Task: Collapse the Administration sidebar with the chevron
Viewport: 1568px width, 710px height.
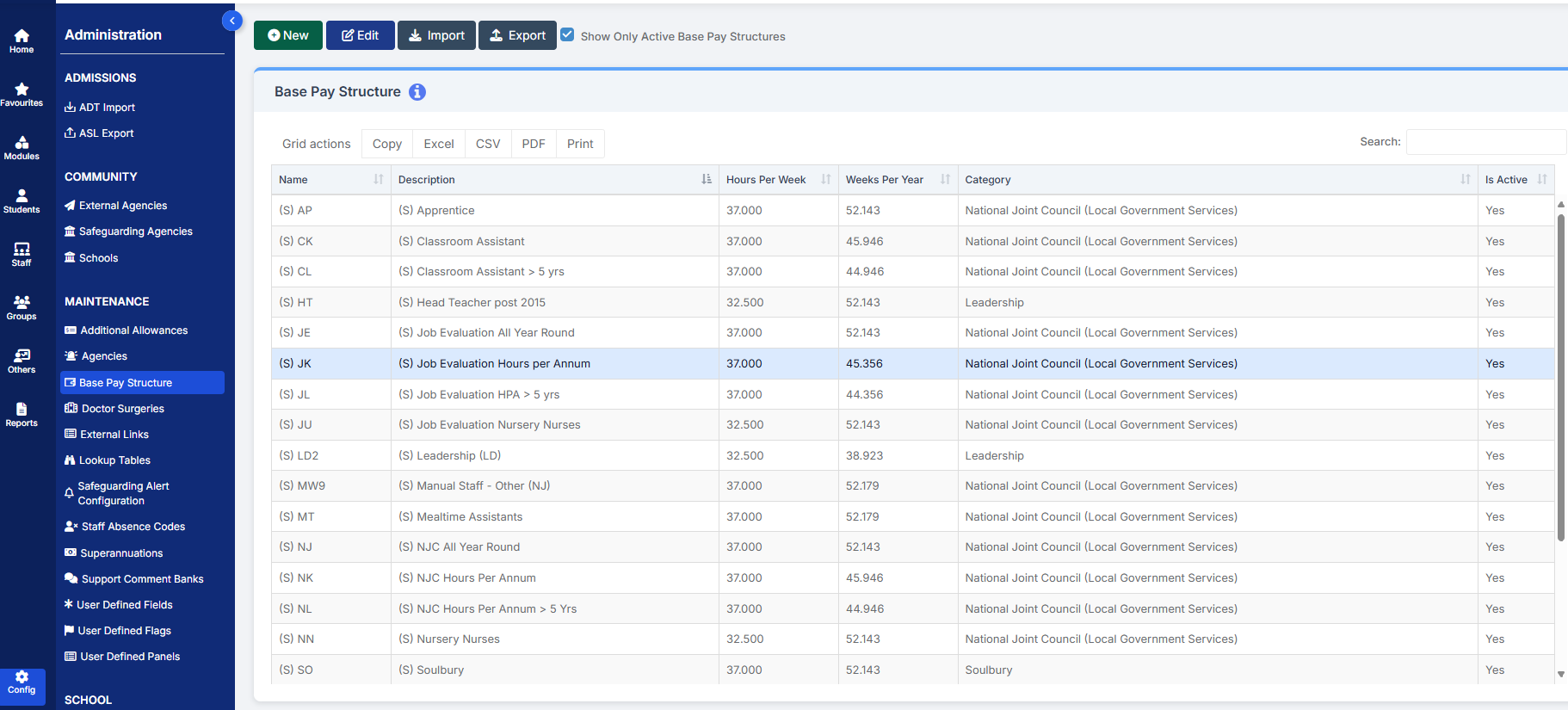Action: (x=231, y=21)
